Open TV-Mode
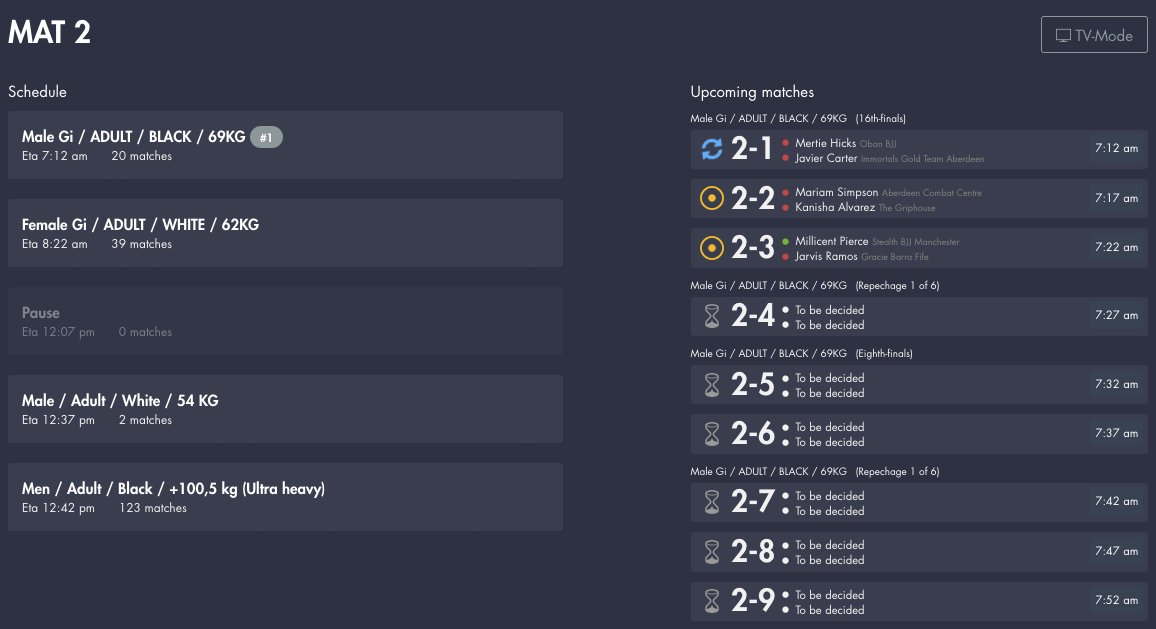The image size is (1156, 629). click(1094, 34)
